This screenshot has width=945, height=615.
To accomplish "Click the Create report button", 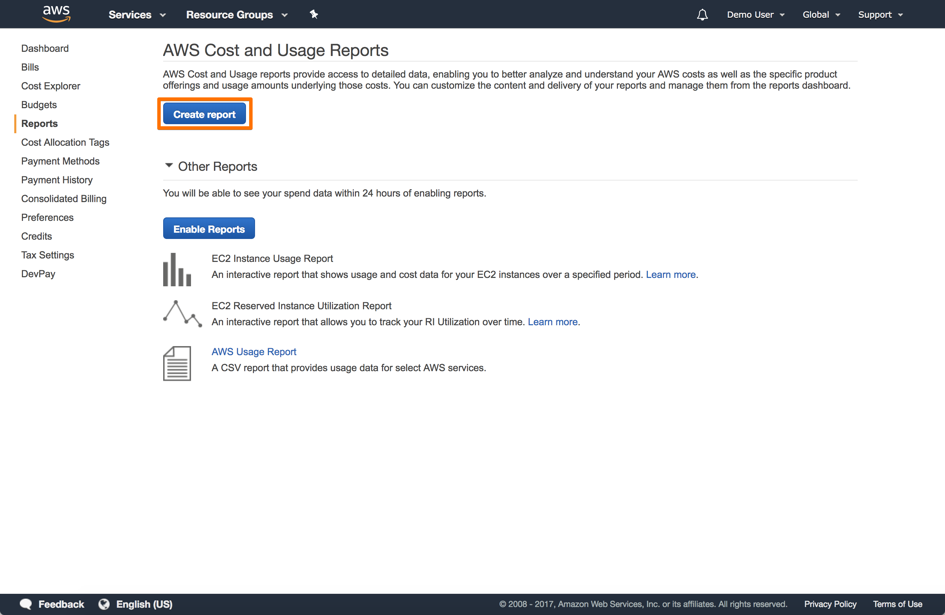I will coord(204,114).
